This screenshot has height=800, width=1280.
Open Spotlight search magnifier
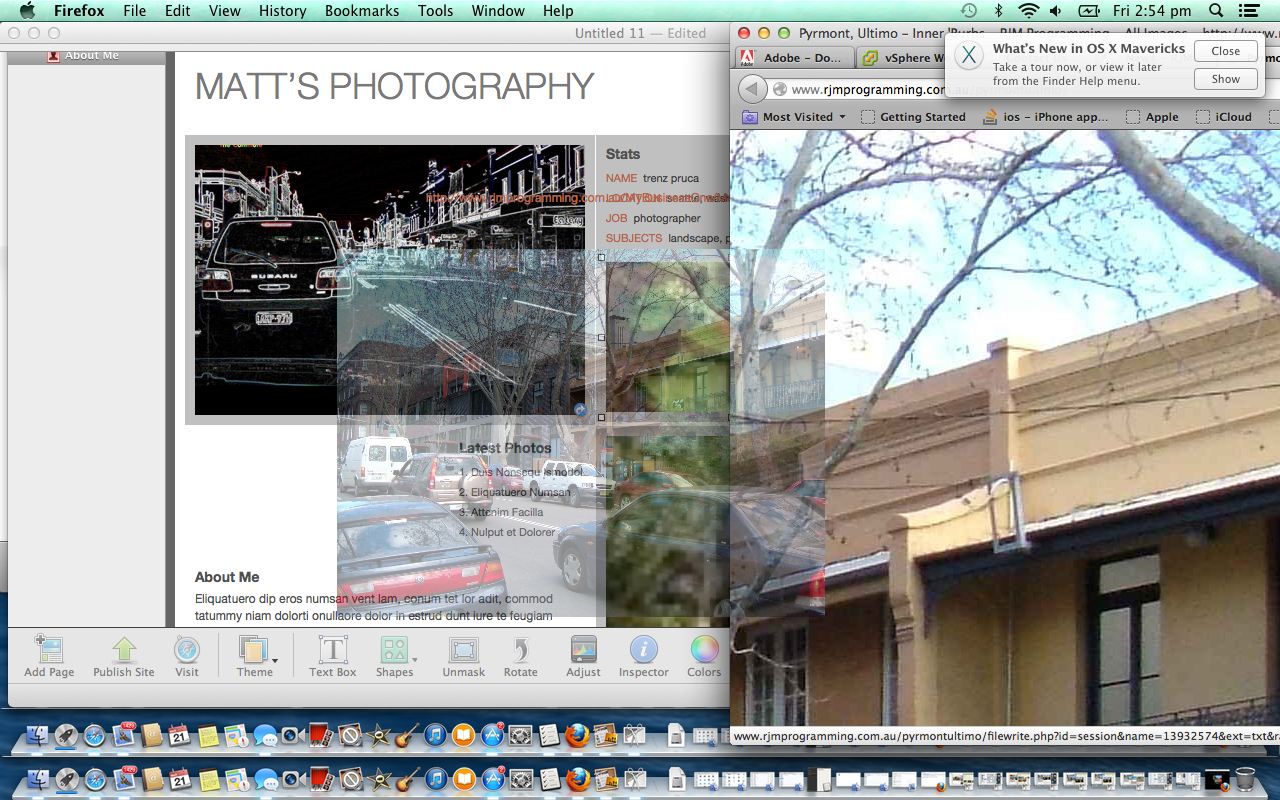tap(1216, 11)
